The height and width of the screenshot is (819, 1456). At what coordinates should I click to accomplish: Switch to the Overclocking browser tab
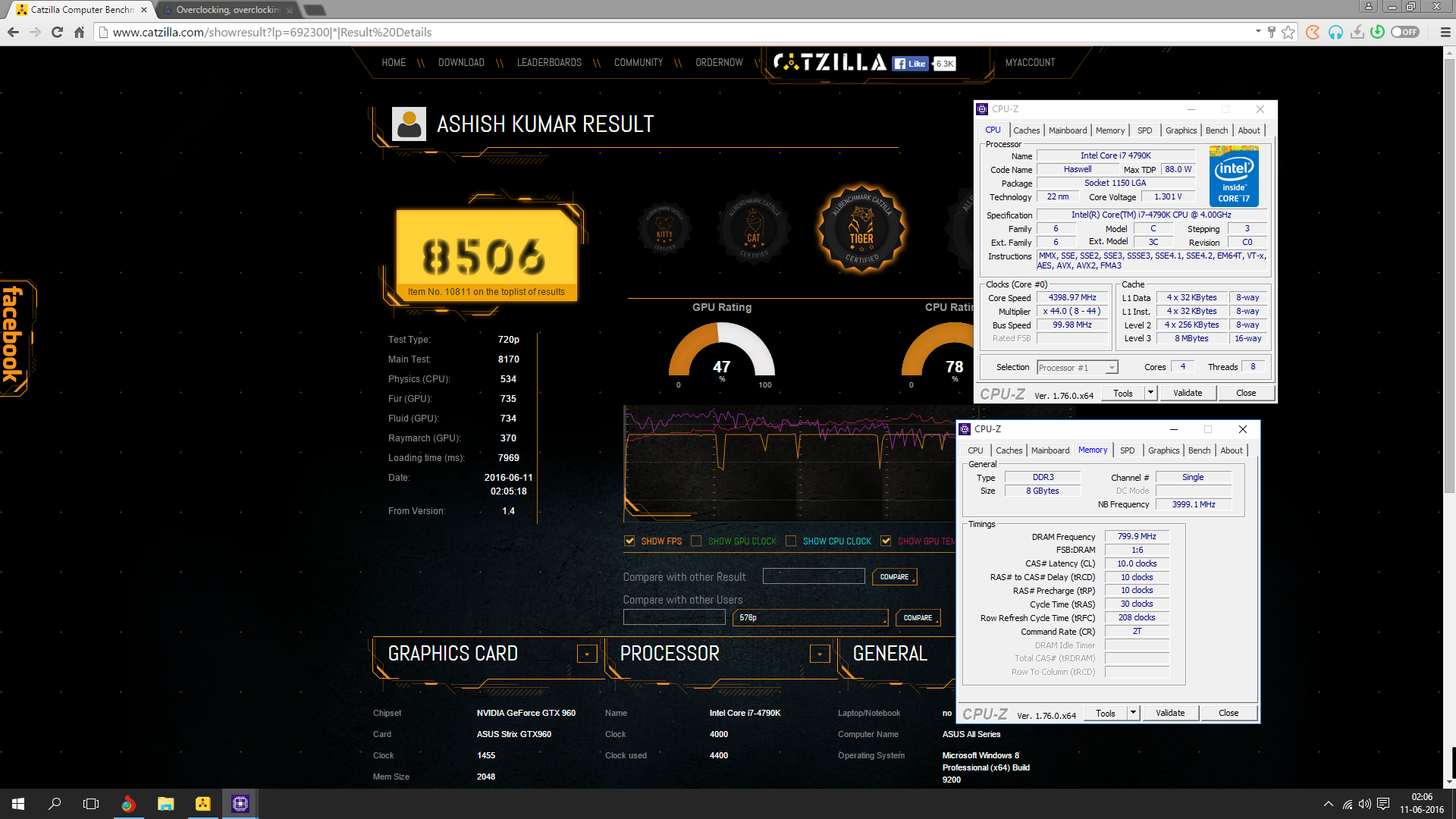click(x=227, y=10)
